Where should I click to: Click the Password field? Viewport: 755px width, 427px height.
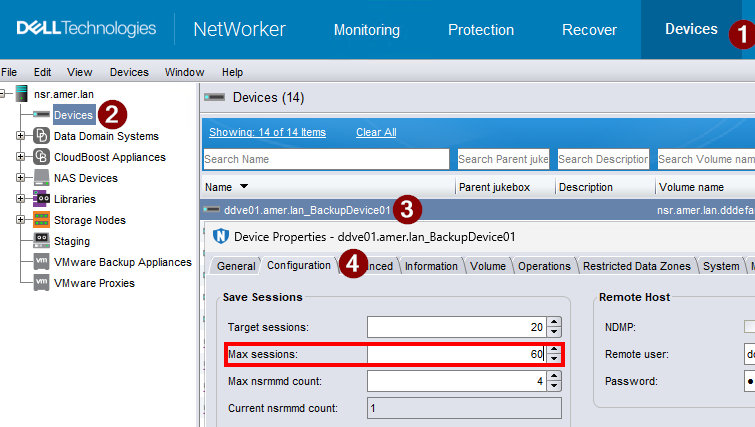point(749,381)
